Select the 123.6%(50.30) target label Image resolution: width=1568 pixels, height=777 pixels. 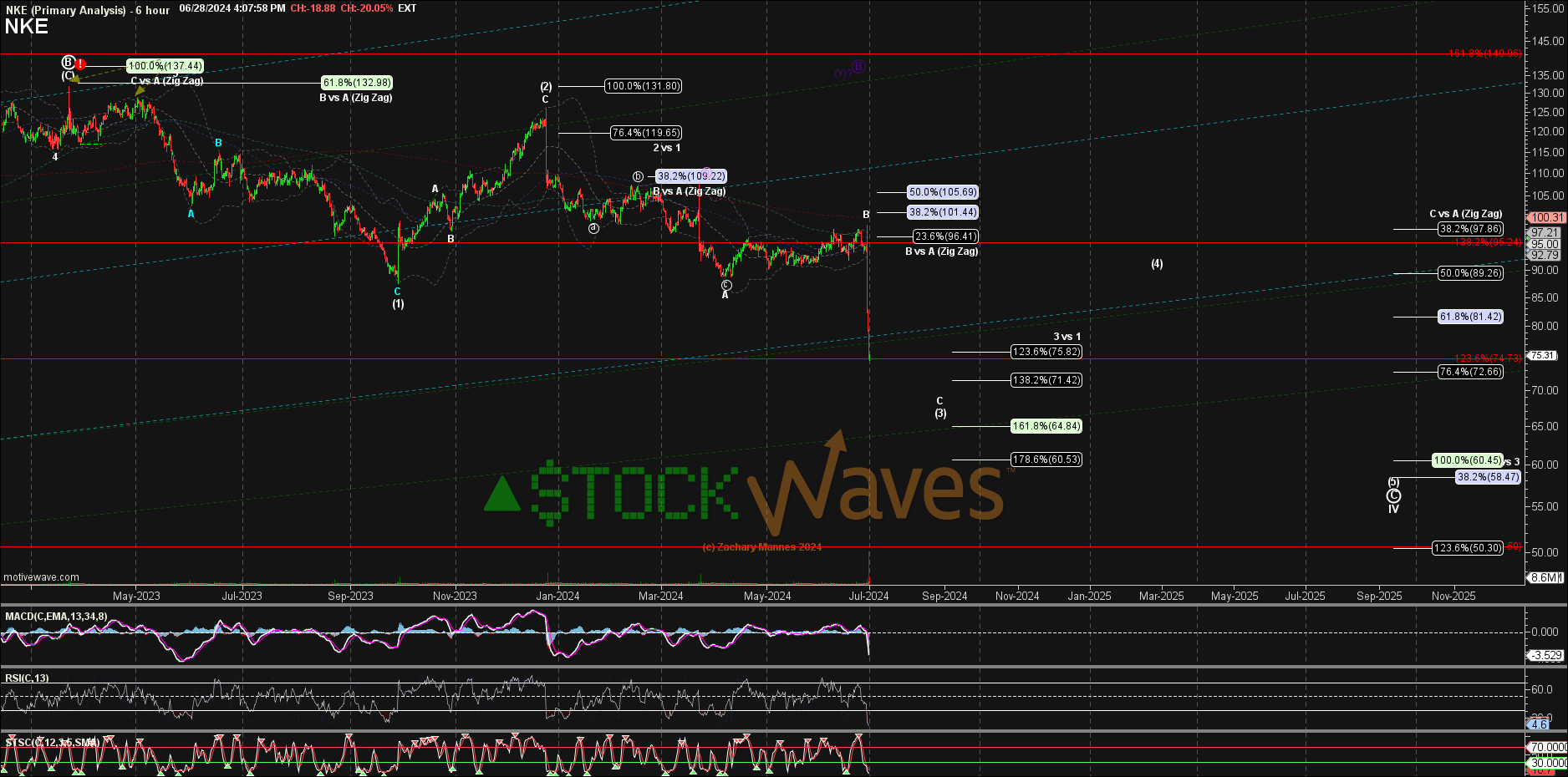point(1468,548)
